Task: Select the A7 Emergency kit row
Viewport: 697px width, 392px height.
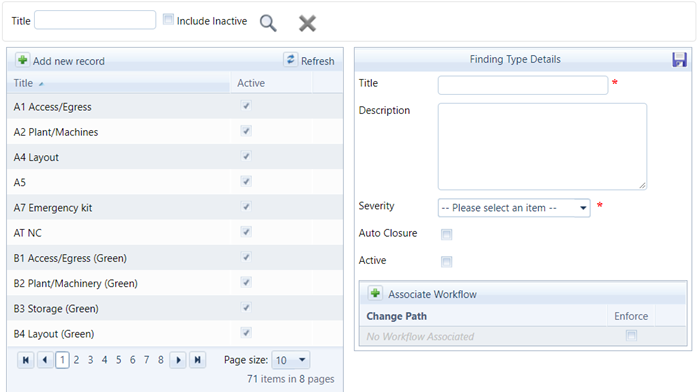Action: pos(175,207)
